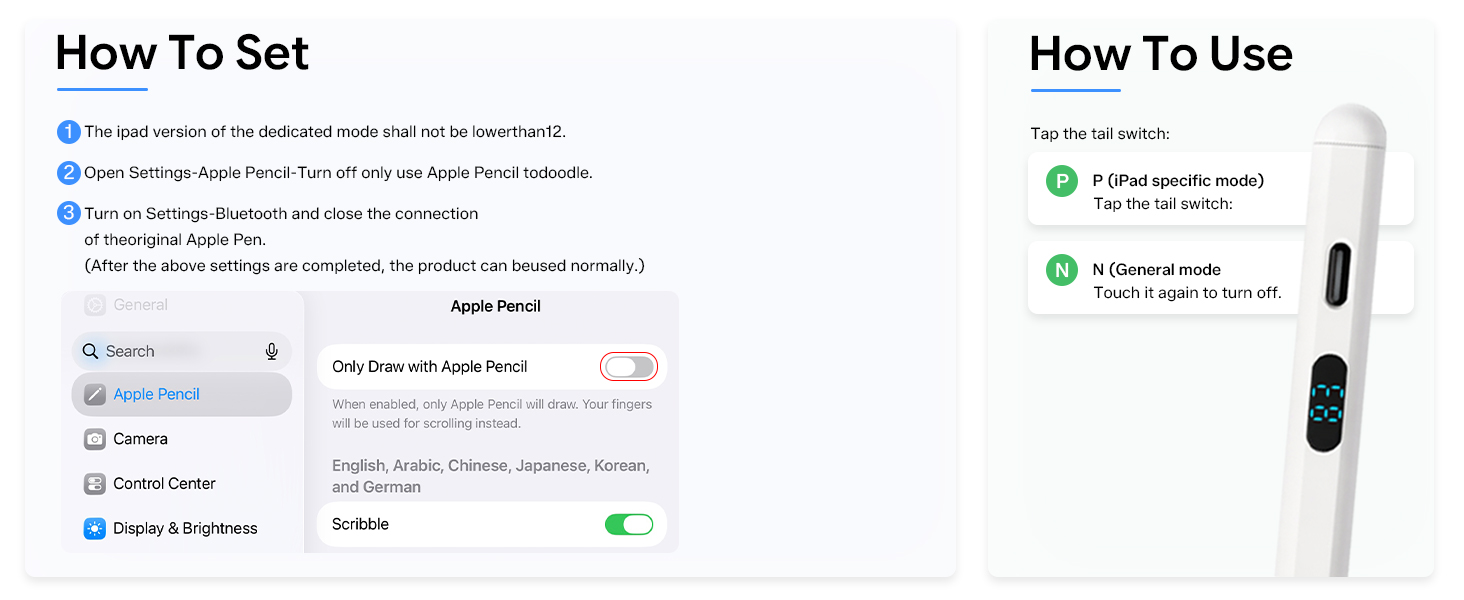Click the Display & Brightness sun icon
The height and width of the screenshot is (600, 1464).
(x=95, y=529)
